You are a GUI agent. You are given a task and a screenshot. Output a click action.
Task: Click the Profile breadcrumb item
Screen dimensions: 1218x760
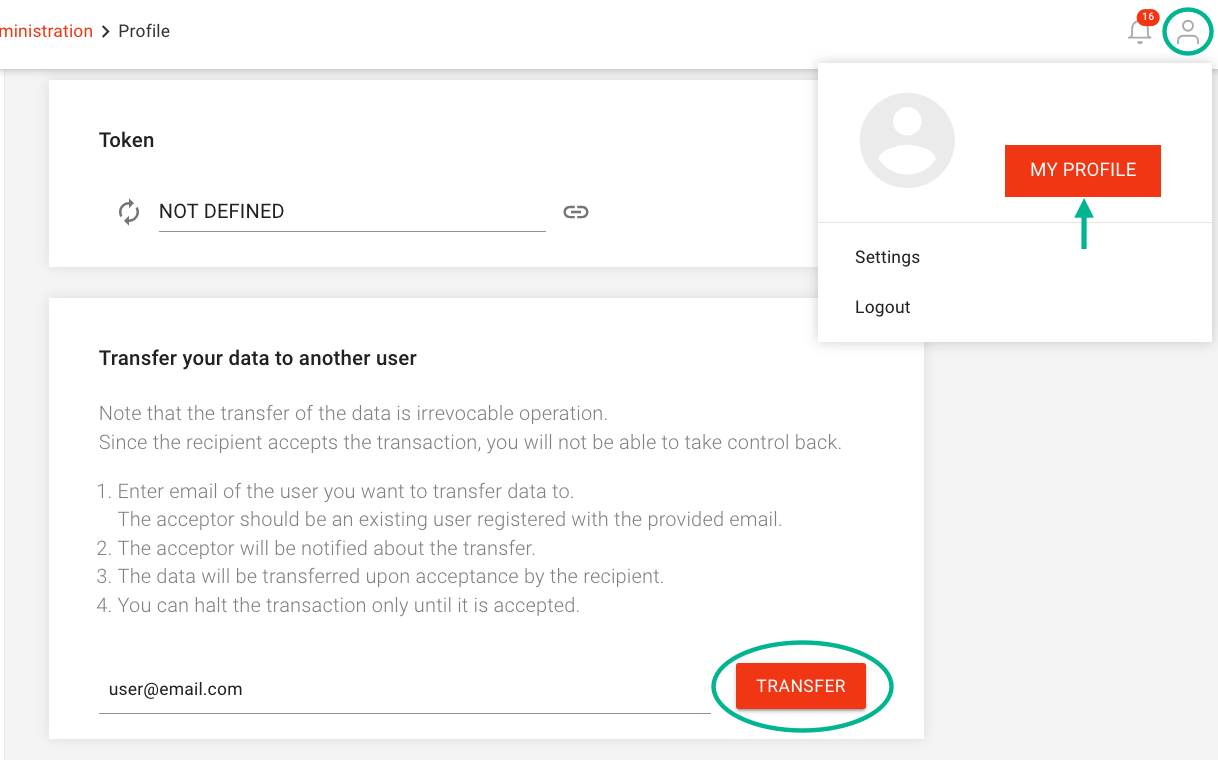(x=144, y=31)
